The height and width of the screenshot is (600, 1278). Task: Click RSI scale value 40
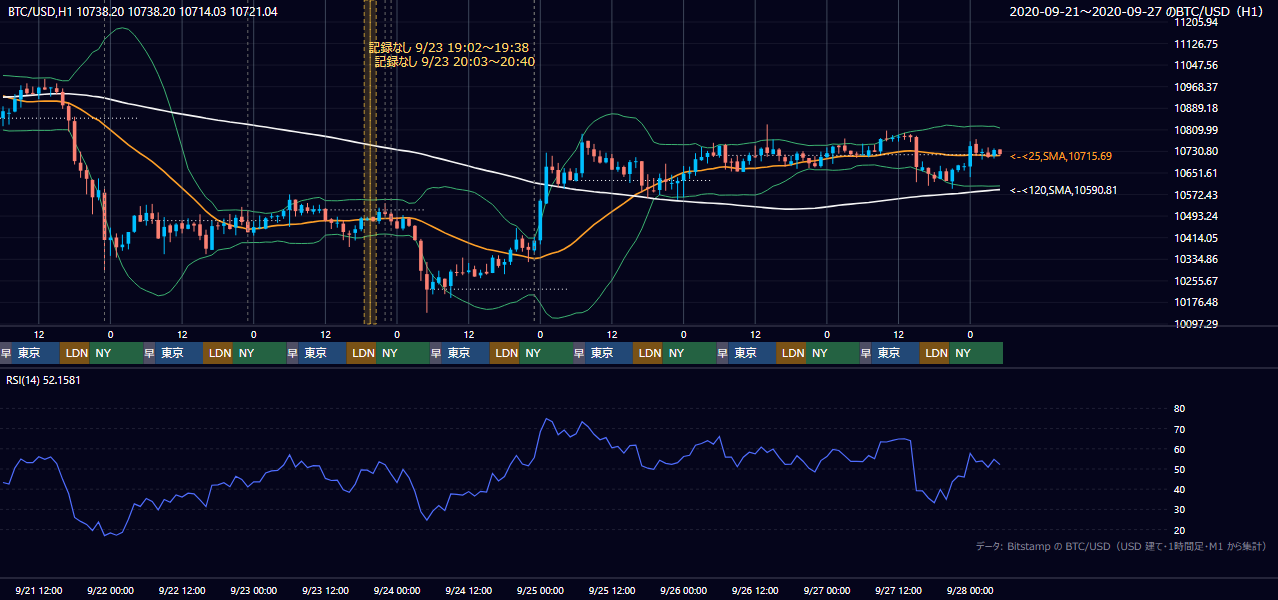1180,489
